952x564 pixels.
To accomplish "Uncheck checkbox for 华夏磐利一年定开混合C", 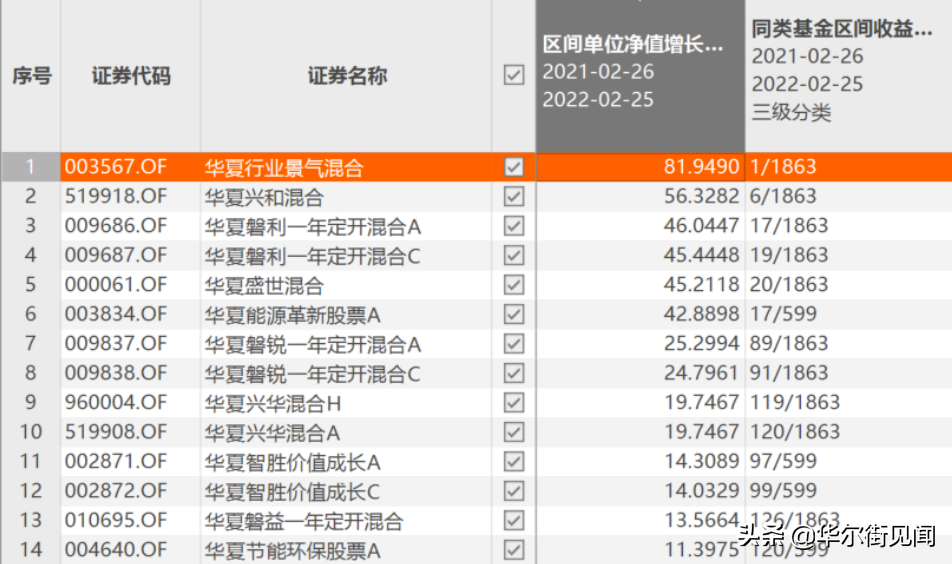I will point(514,255).
